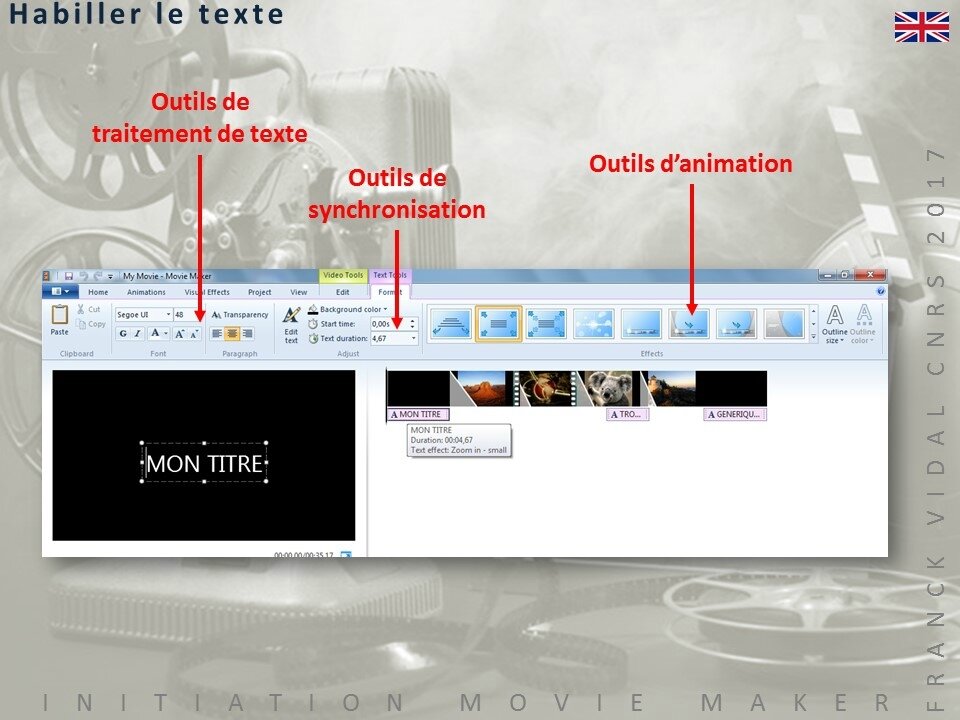Switch to the Visual Effects tab
Viewport: 960px width, 720px height.
[207, 292]
